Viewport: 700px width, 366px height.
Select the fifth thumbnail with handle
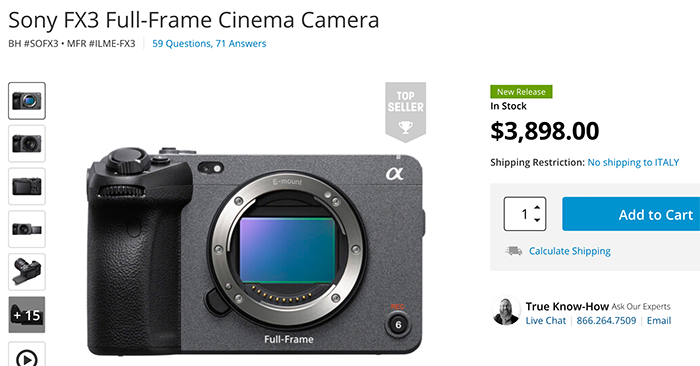[27, 272]
